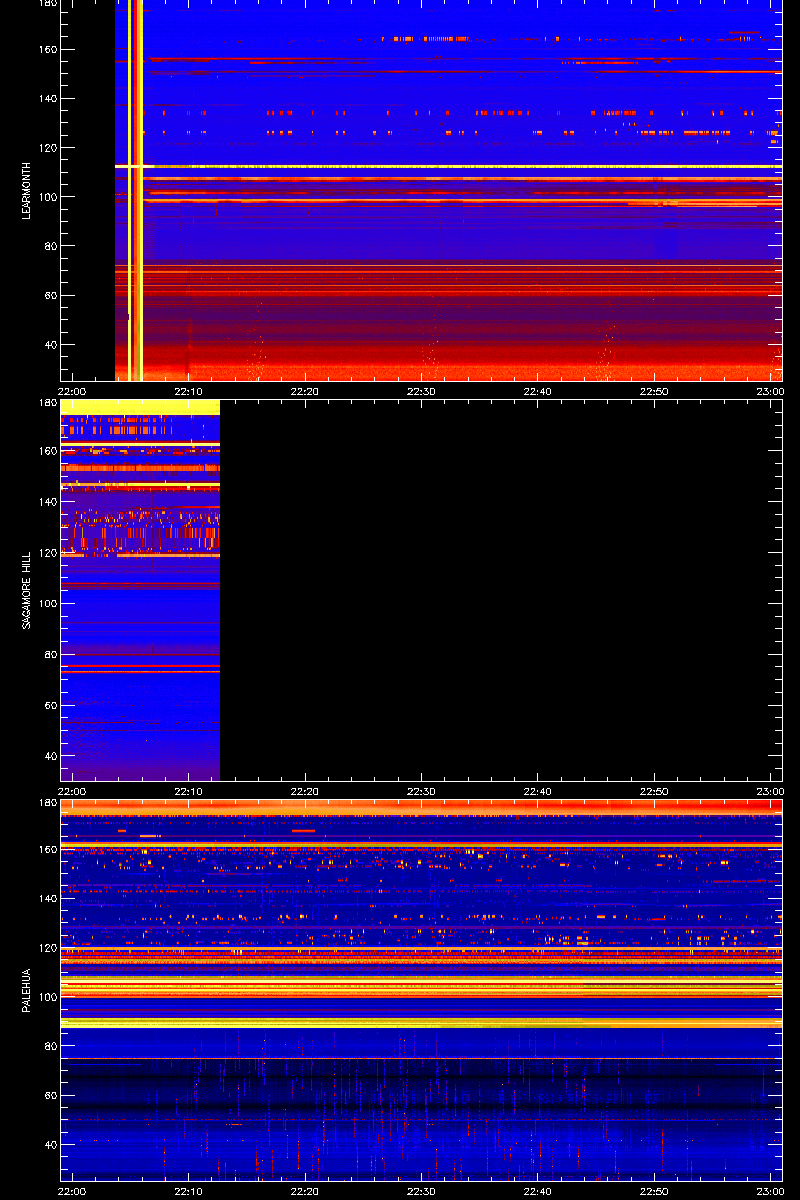Click the 80 frequency tick on Learmonth axis
800x1200 pixels.
(x=50, y=246)
